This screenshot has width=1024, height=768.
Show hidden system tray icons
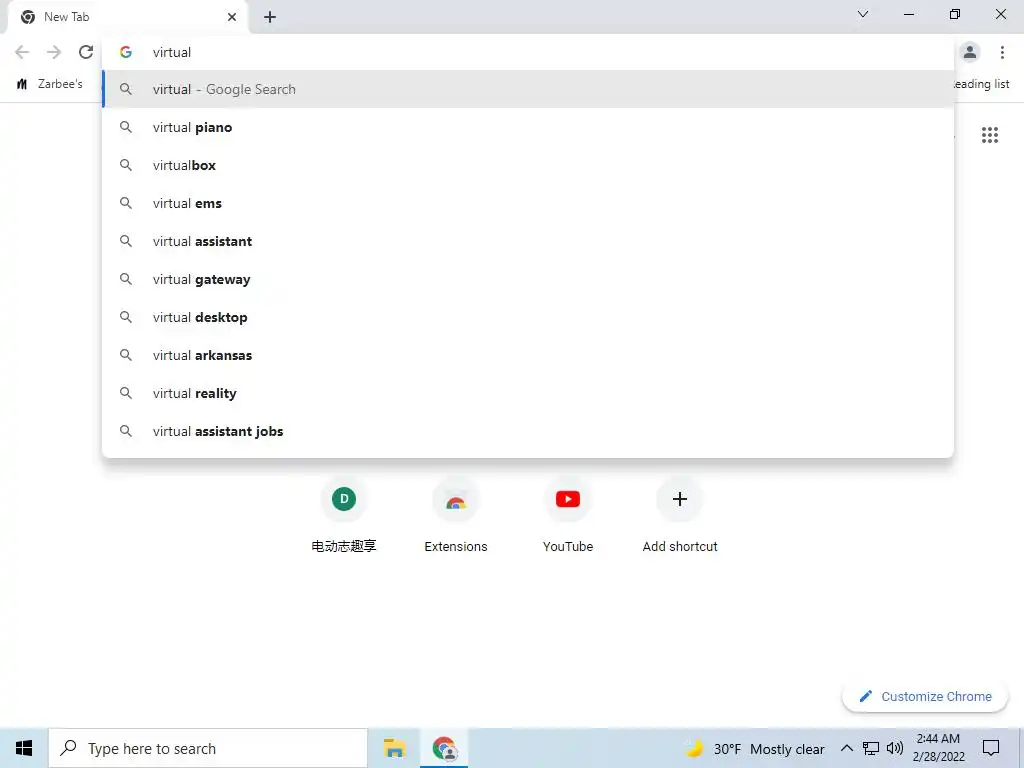[846, 748]
